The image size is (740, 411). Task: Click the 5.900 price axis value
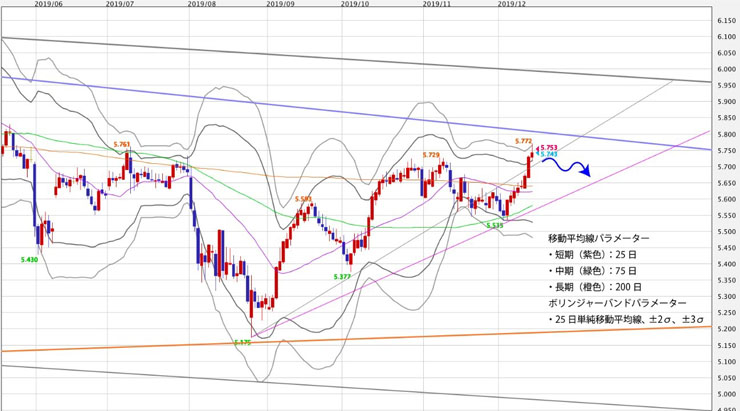727,102
